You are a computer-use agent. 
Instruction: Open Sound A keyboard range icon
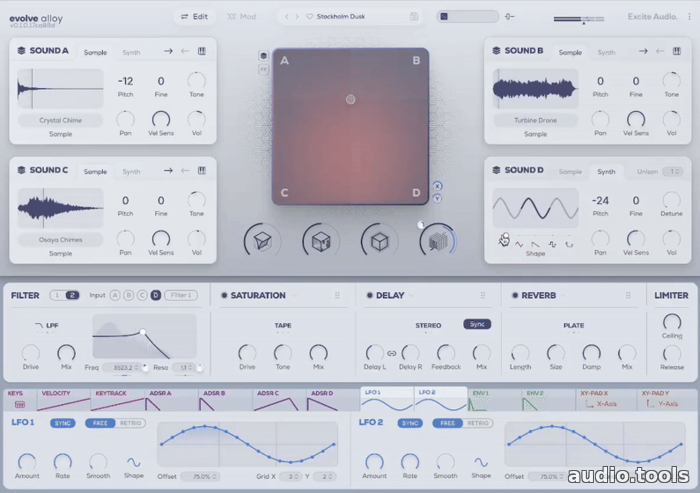[x=202, y=51]
